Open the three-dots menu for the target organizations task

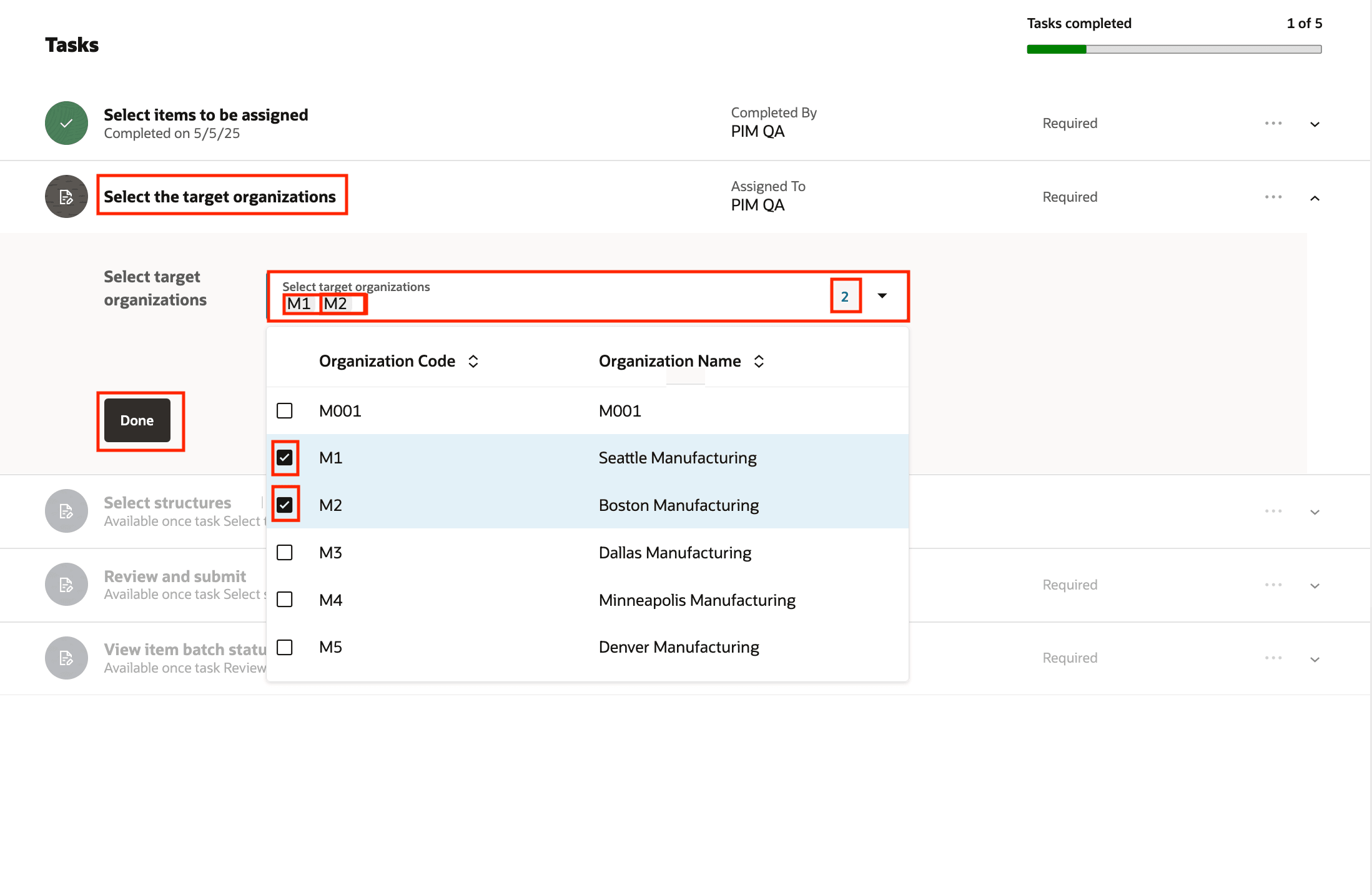pyautogui.click(x=1273, y=197)
